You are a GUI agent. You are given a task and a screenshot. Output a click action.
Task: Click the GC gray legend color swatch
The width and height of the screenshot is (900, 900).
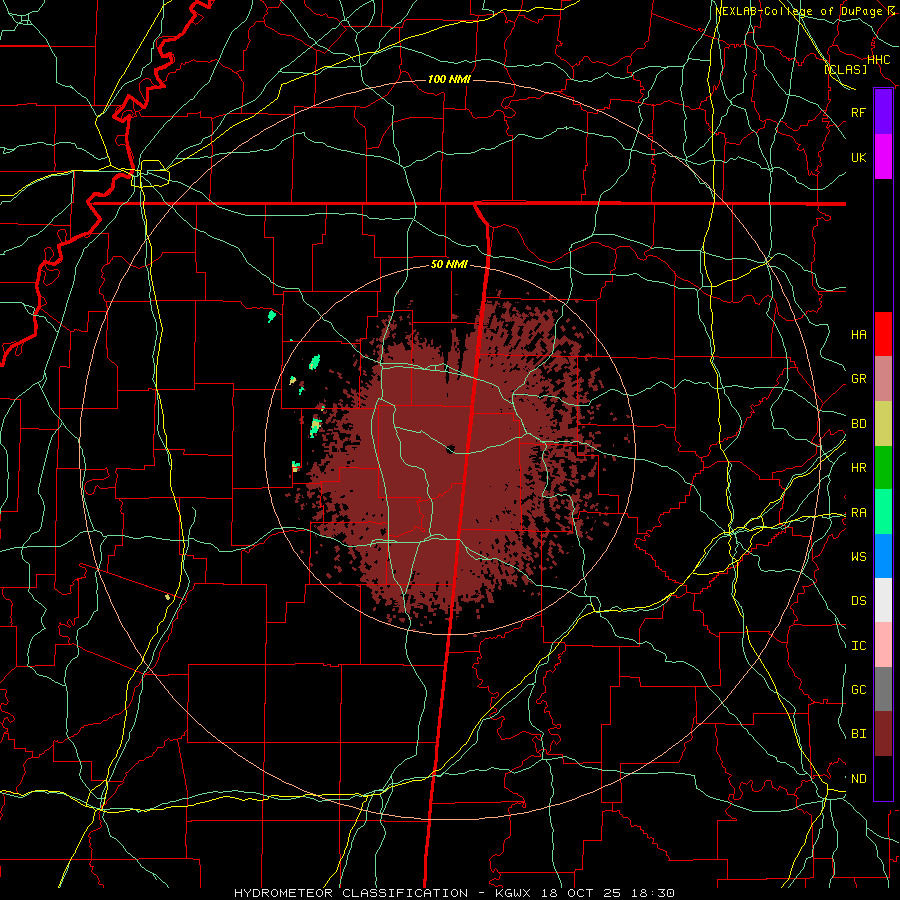[883, 689]
